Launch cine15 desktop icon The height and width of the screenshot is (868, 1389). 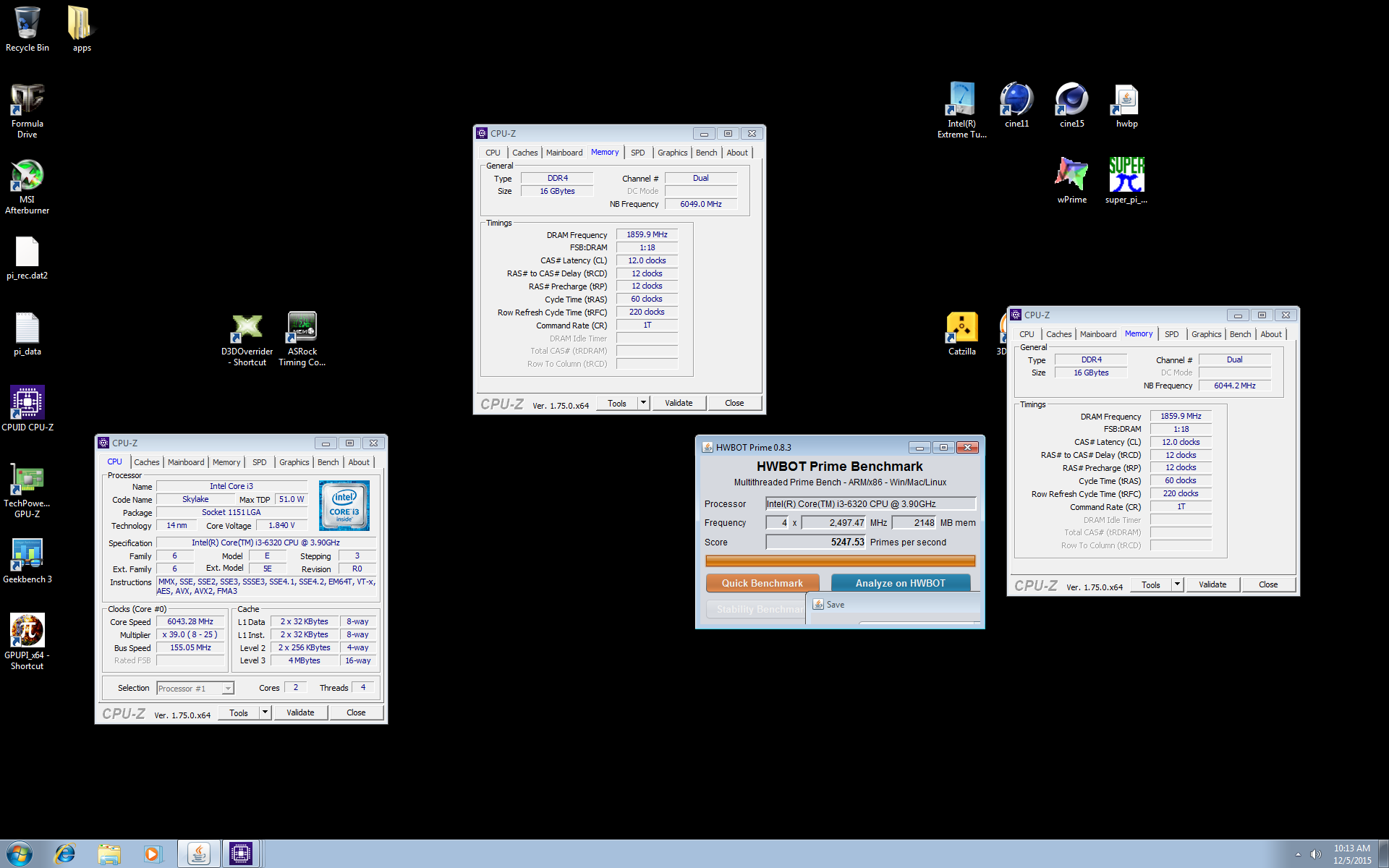coord(1071,105)
